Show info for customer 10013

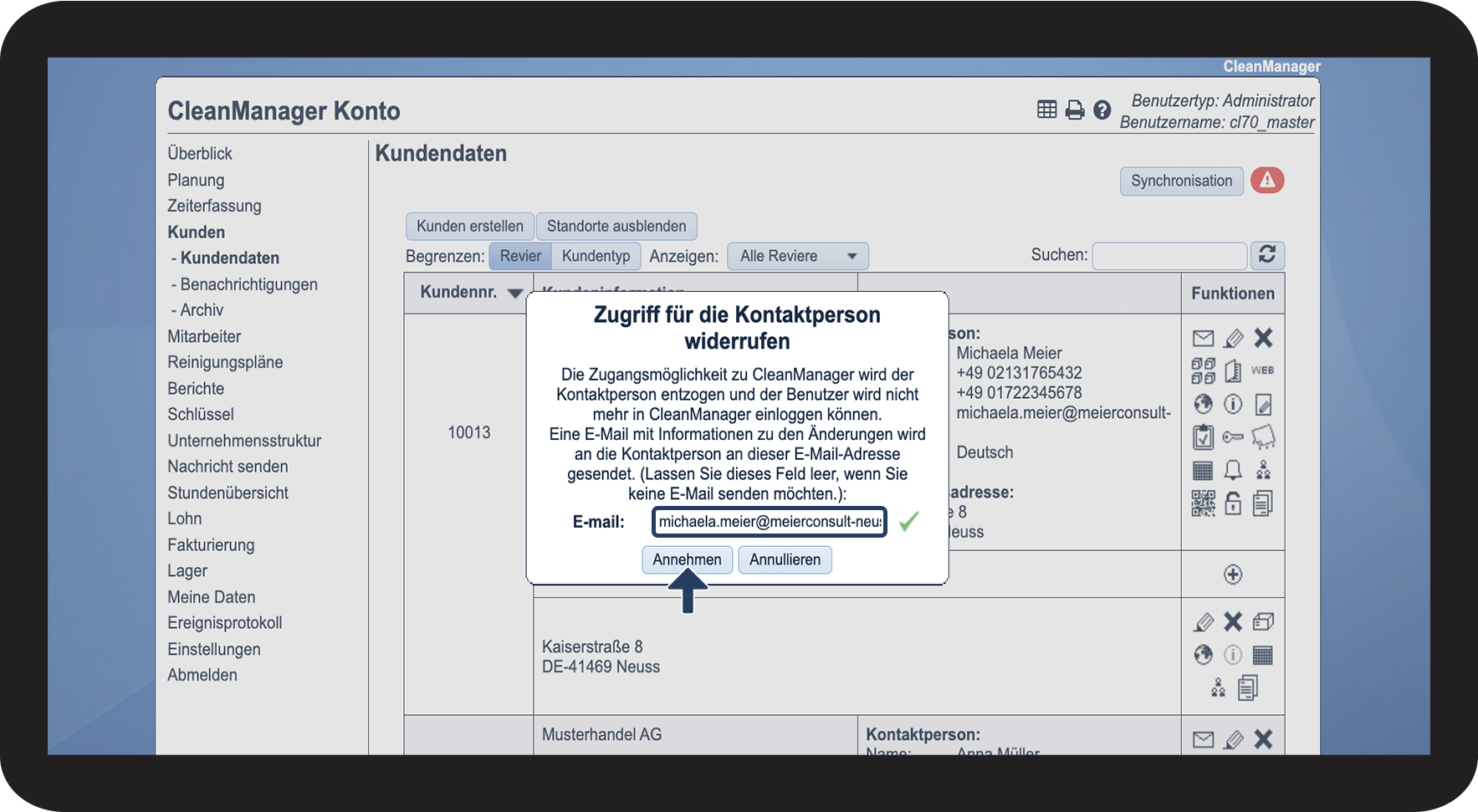point(1233,404)
